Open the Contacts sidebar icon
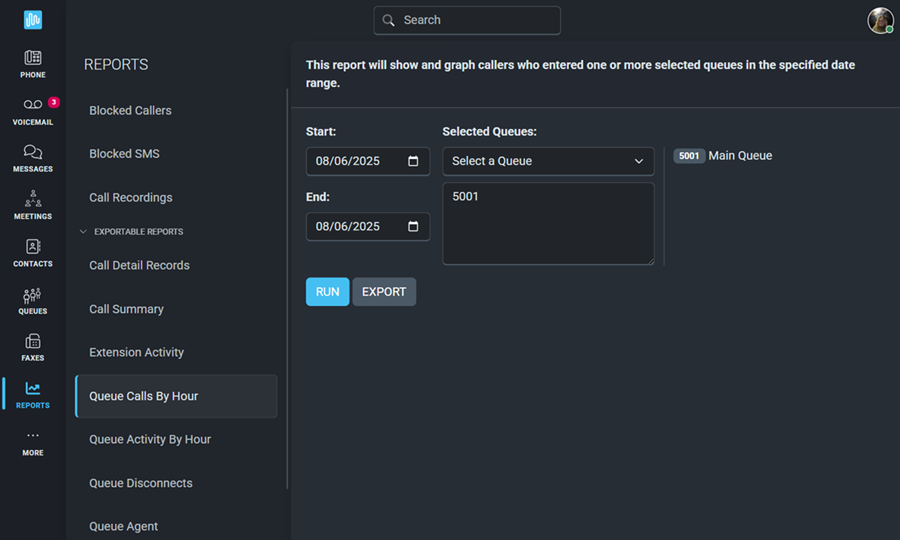This screenshot has height=540, width=900. click(33, 247)
